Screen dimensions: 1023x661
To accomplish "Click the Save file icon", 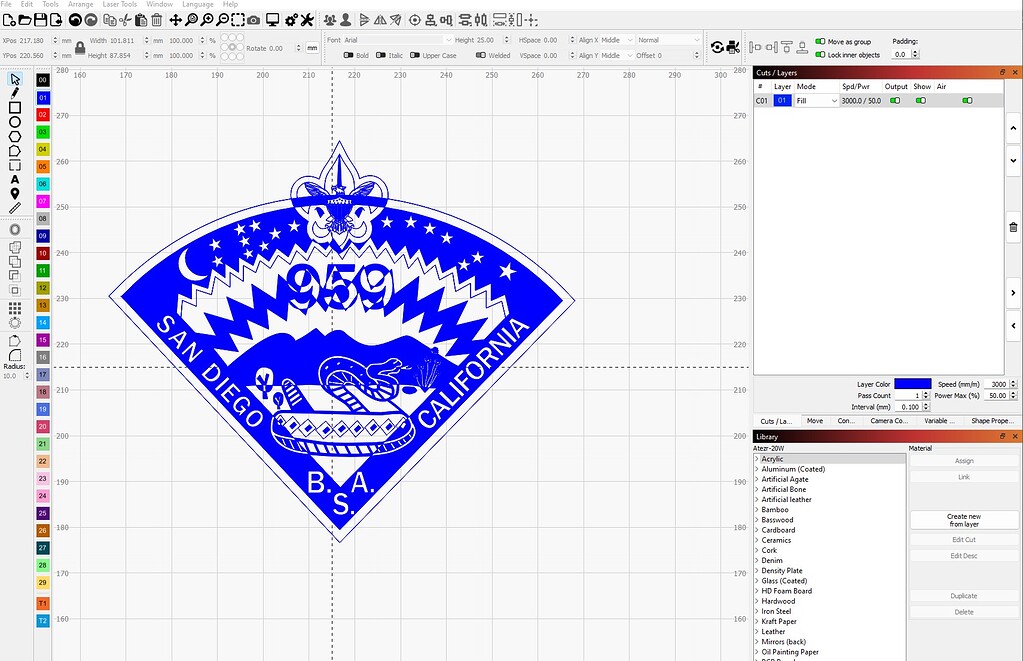I will [x=40, y=20].
